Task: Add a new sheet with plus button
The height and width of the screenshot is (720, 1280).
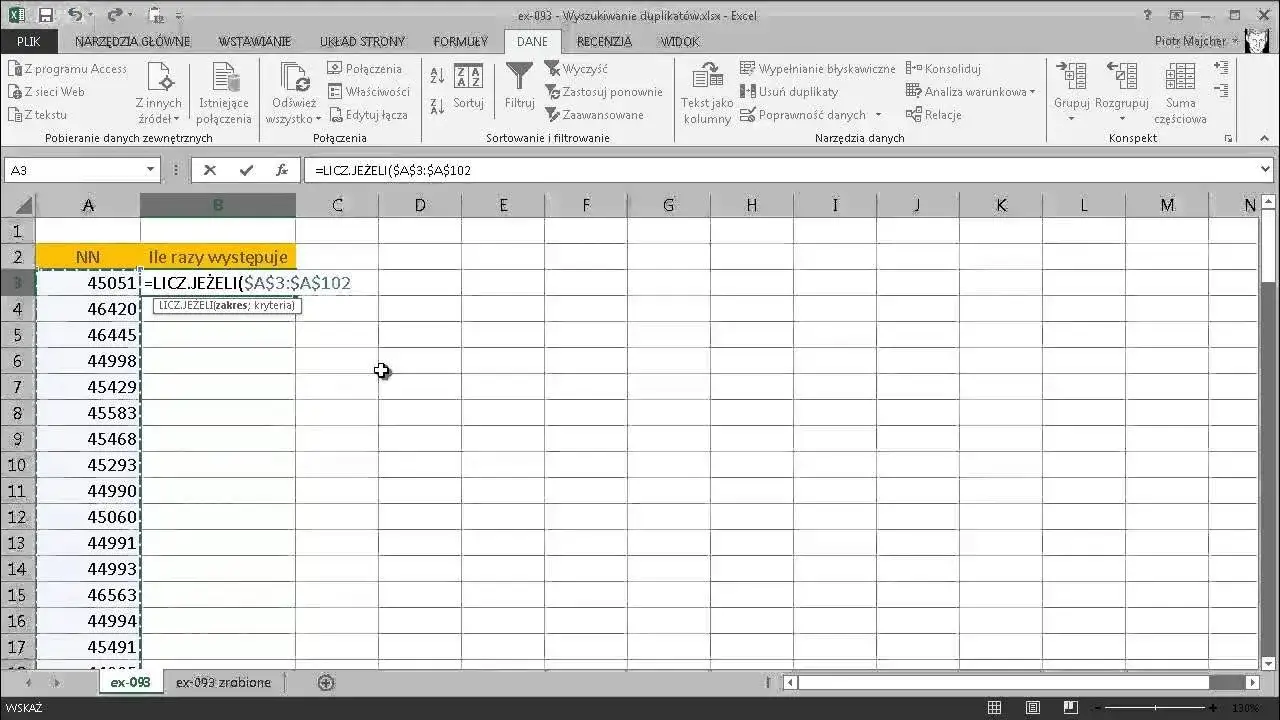Action: [326, 682]
